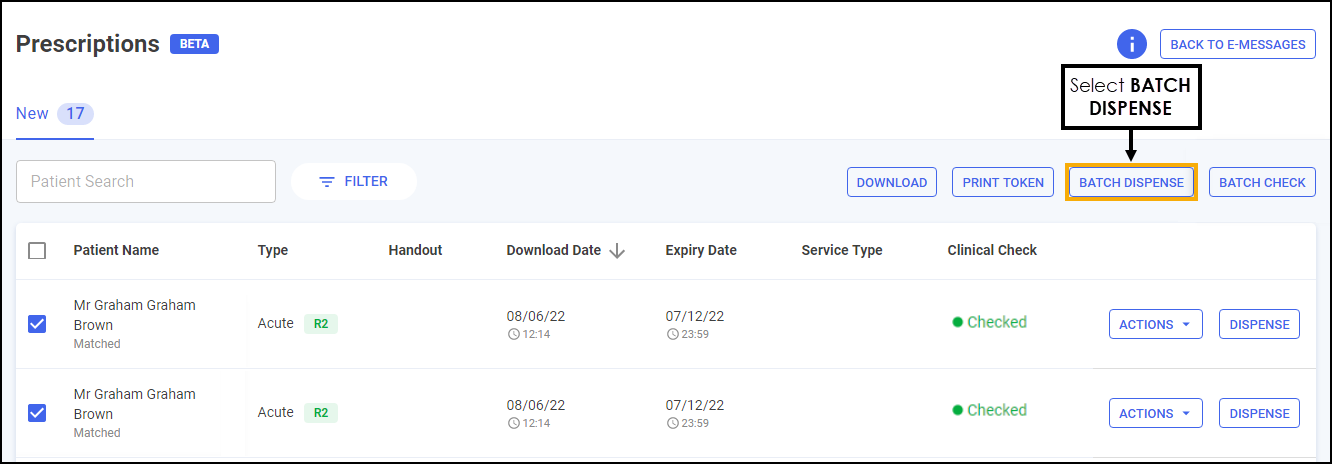Screen dimensions: 1332x464
Task: Uncheck the second Graham Brown prescription checkbox
Action: [x=37, y=412]
